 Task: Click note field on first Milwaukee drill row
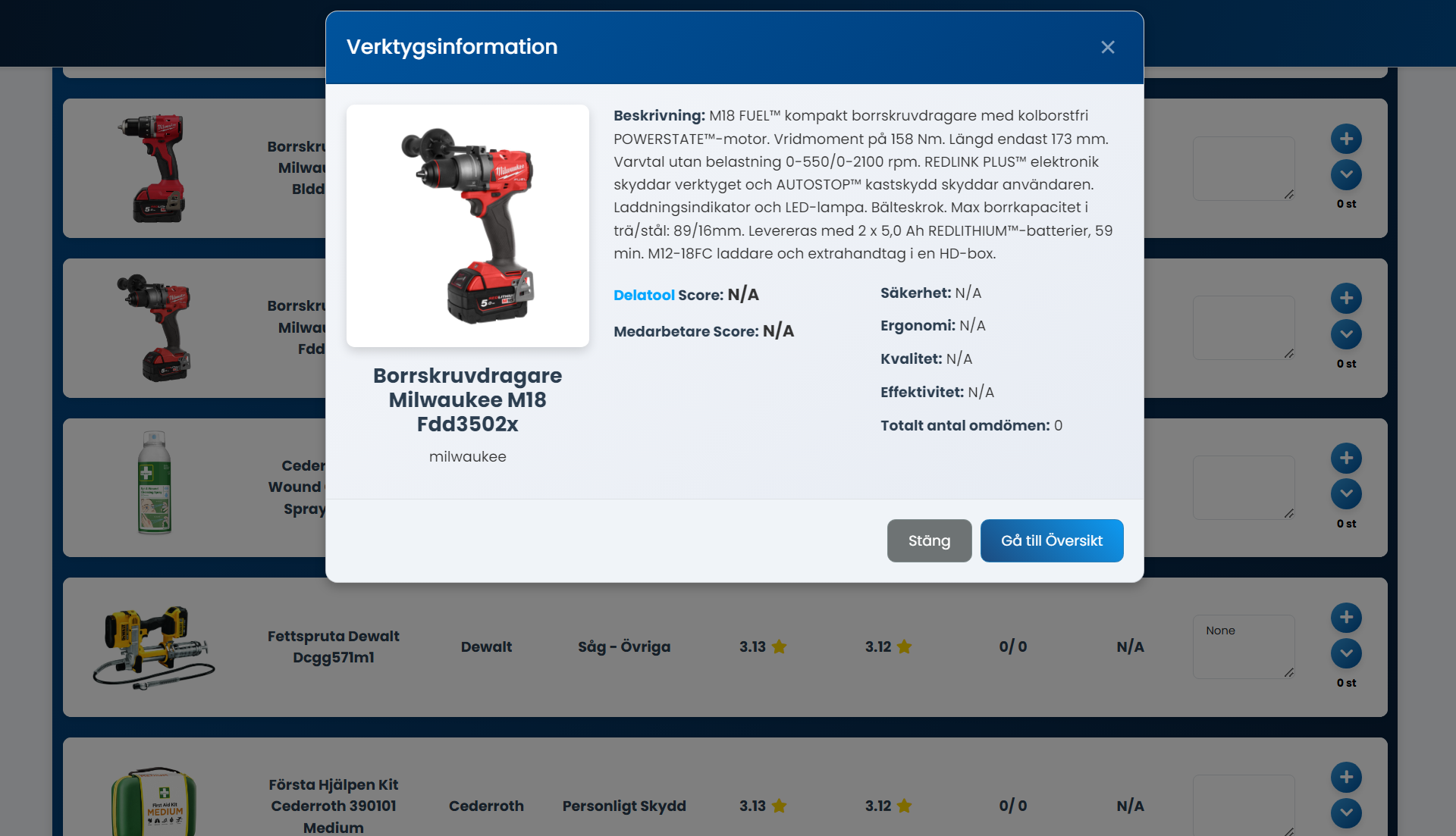click(1243, 168)
